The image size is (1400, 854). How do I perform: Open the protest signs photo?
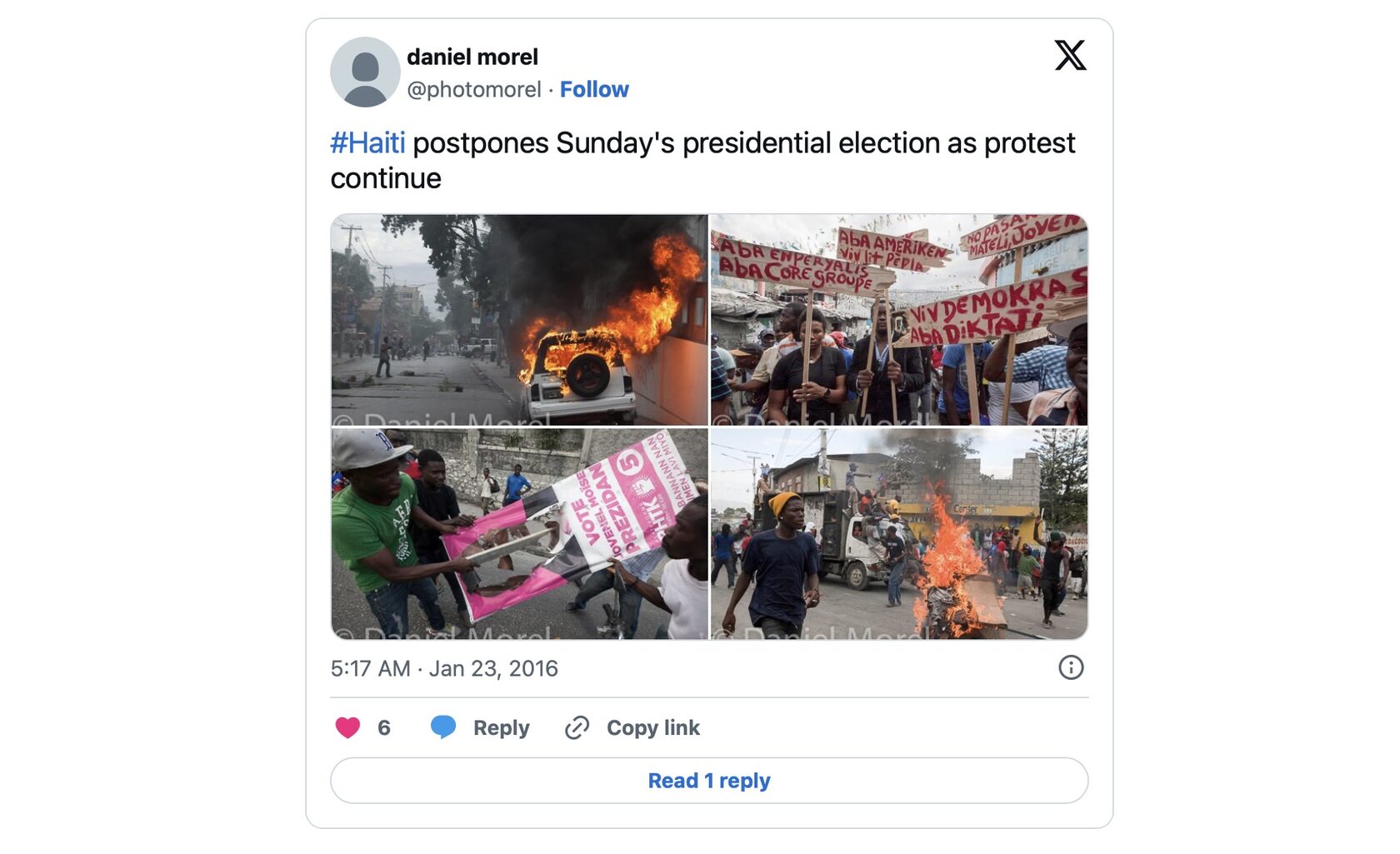click(x=899, y=320)
